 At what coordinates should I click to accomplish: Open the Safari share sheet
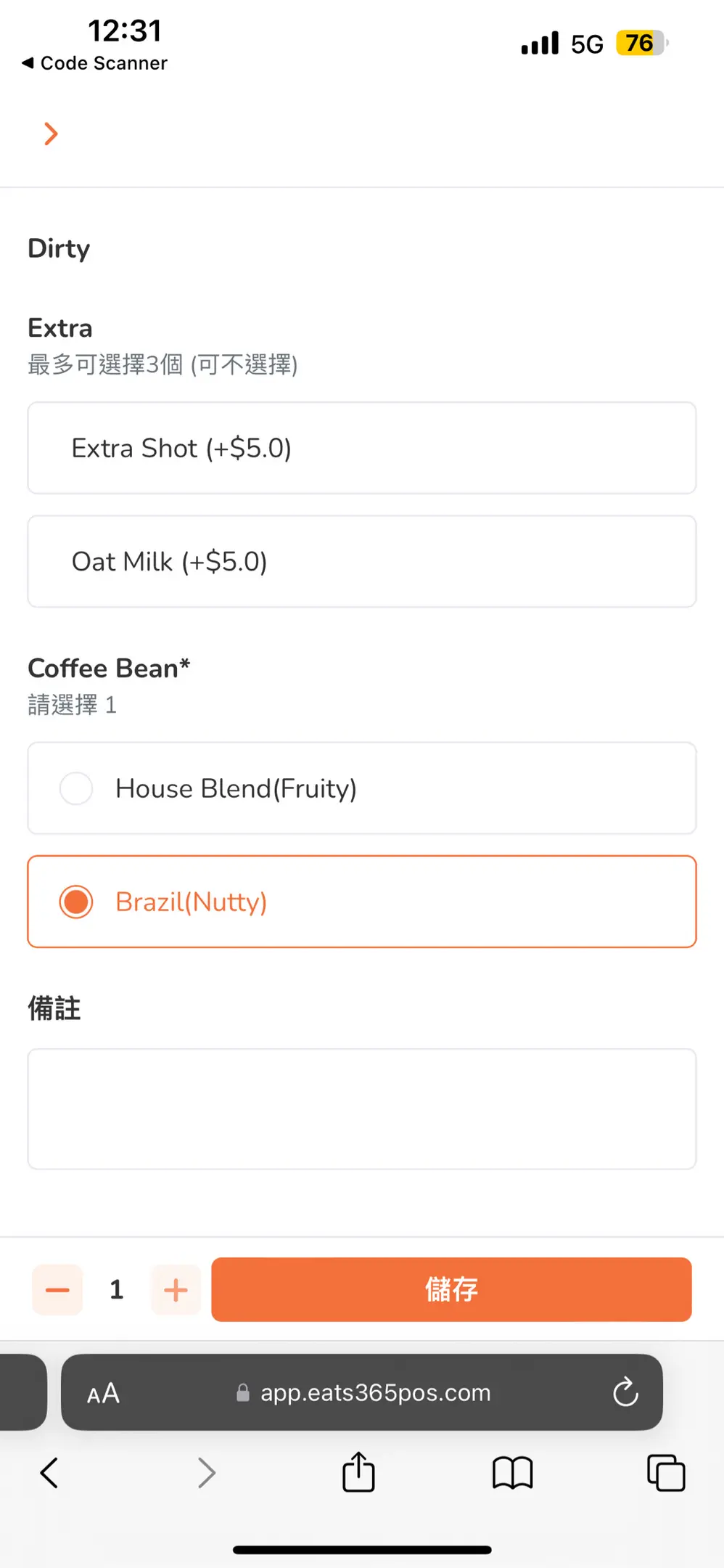358,1472
